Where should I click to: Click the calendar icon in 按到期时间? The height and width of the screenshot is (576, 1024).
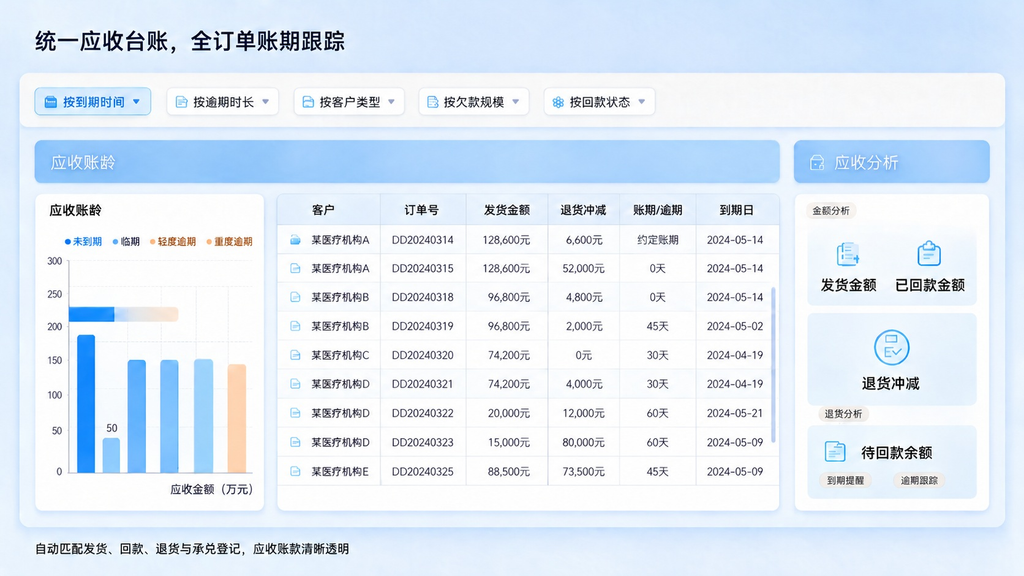coord(50,102)
